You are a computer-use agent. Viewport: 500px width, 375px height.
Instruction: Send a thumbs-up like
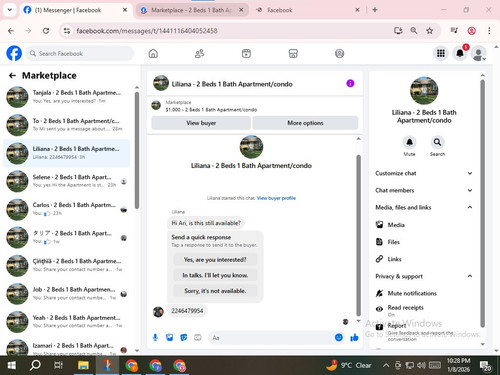[354, 338]
